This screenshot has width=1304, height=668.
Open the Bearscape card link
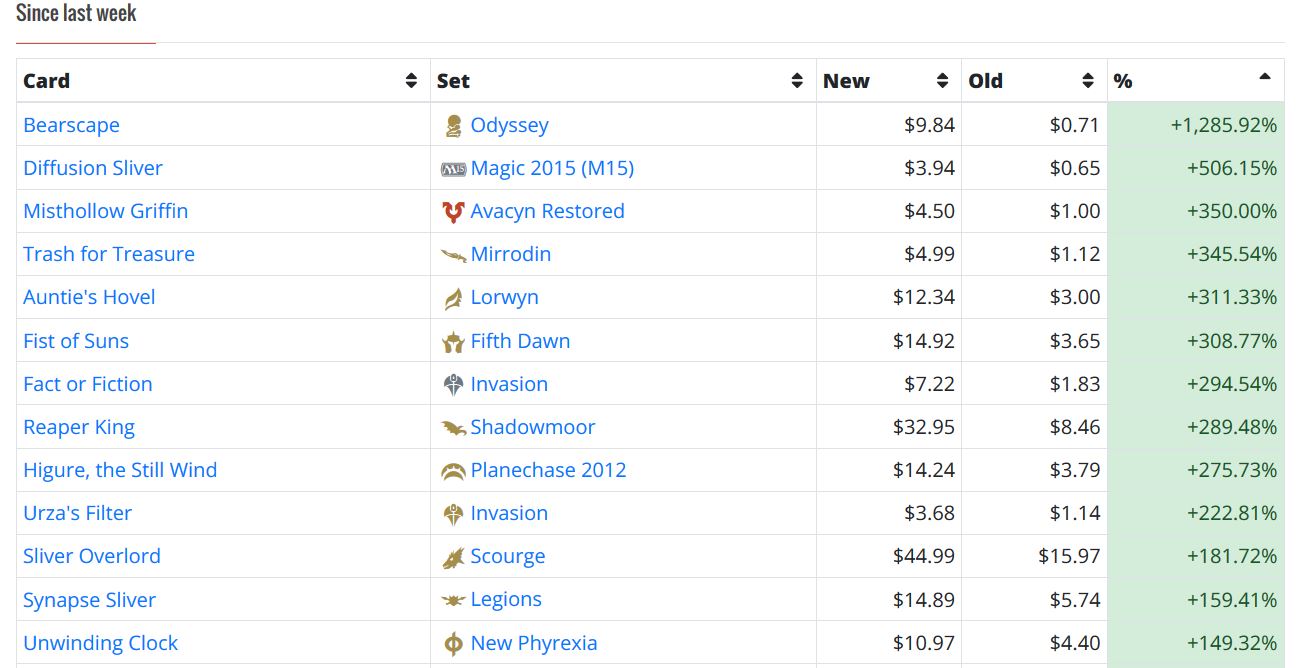tap(71, 125)
